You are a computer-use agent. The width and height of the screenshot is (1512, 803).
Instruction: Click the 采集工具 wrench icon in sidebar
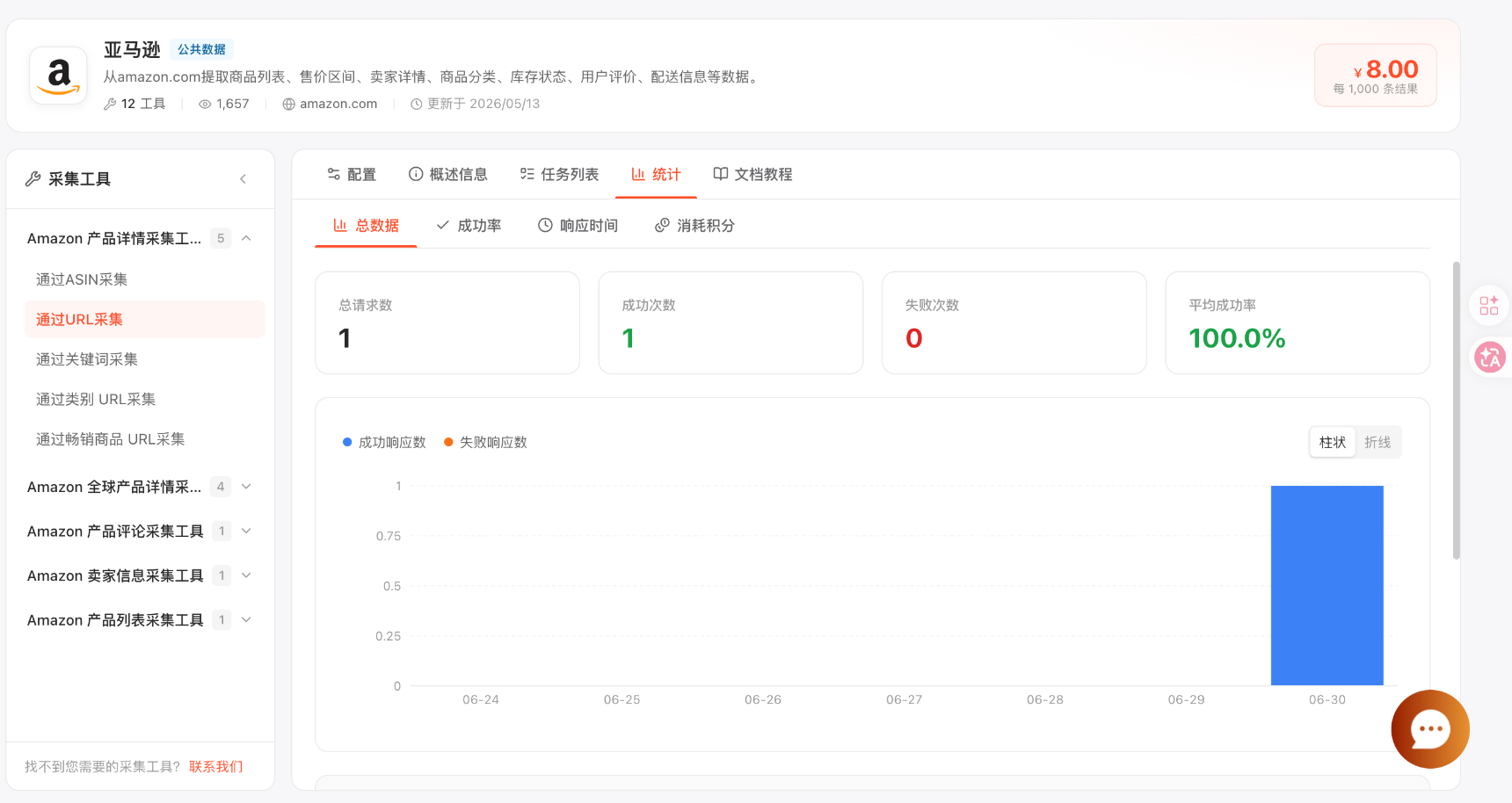pyautogui.click(x=33, y=179)
